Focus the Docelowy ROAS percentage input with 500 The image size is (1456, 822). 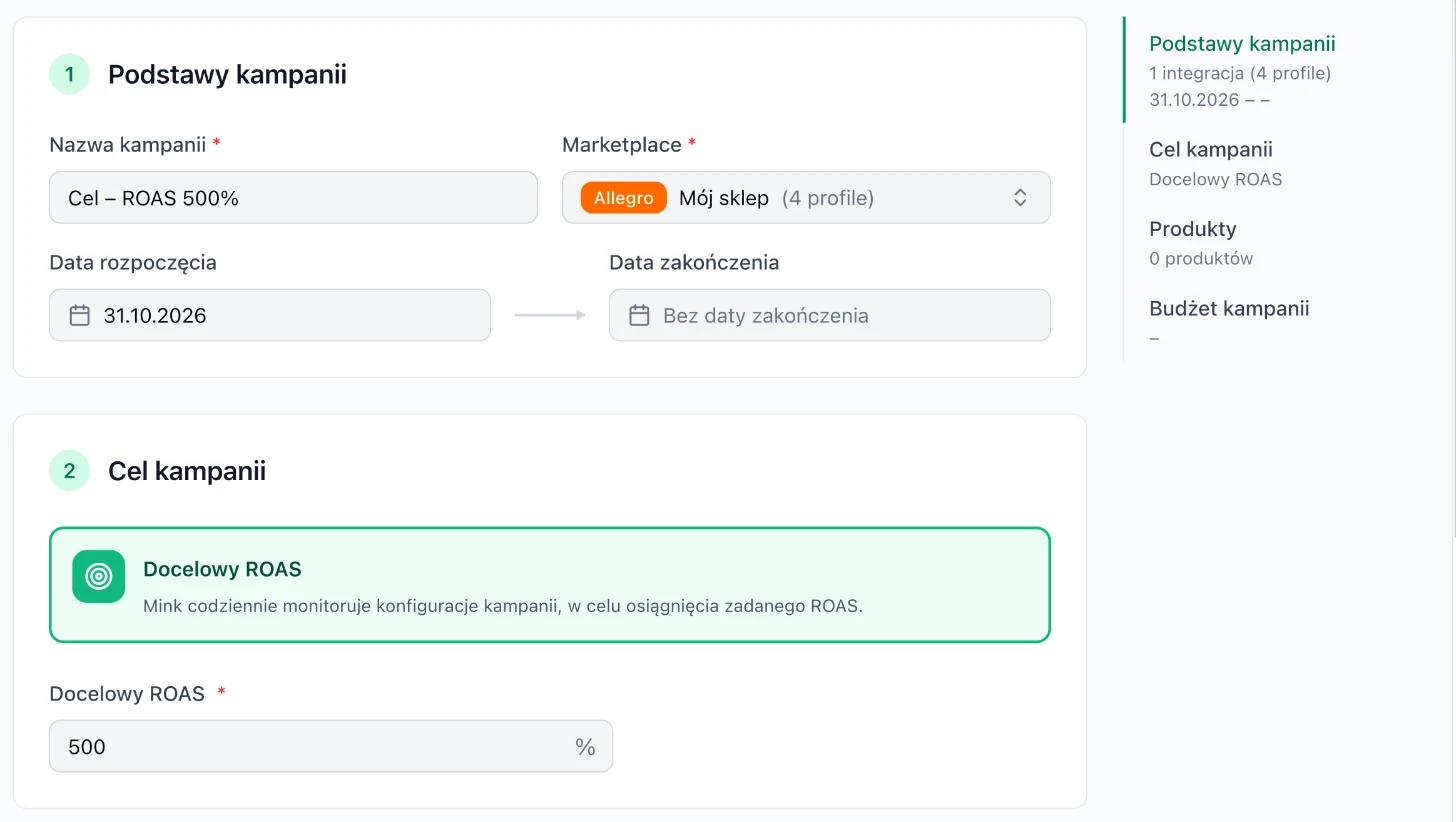click(331, 747)
